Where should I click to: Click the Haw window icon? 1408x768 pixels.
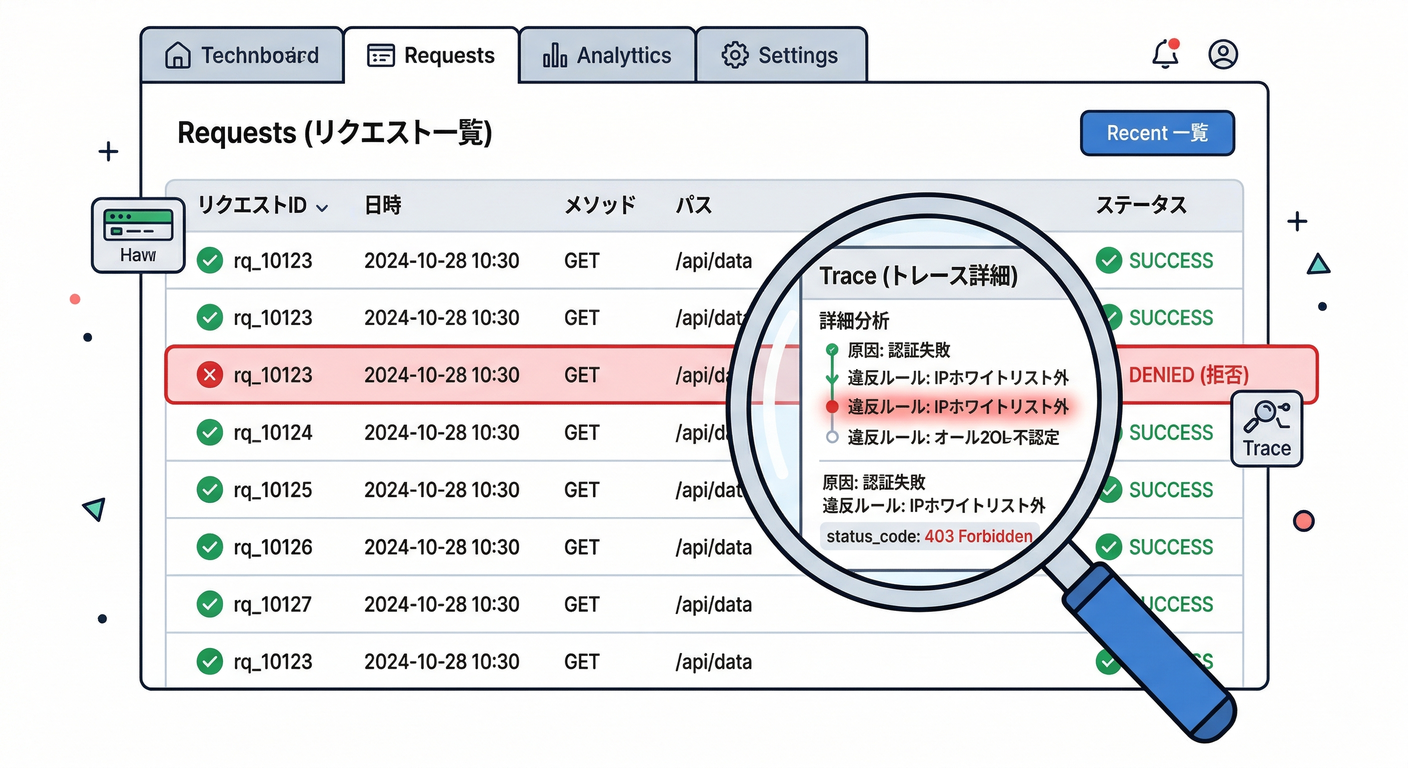[138, 234]
